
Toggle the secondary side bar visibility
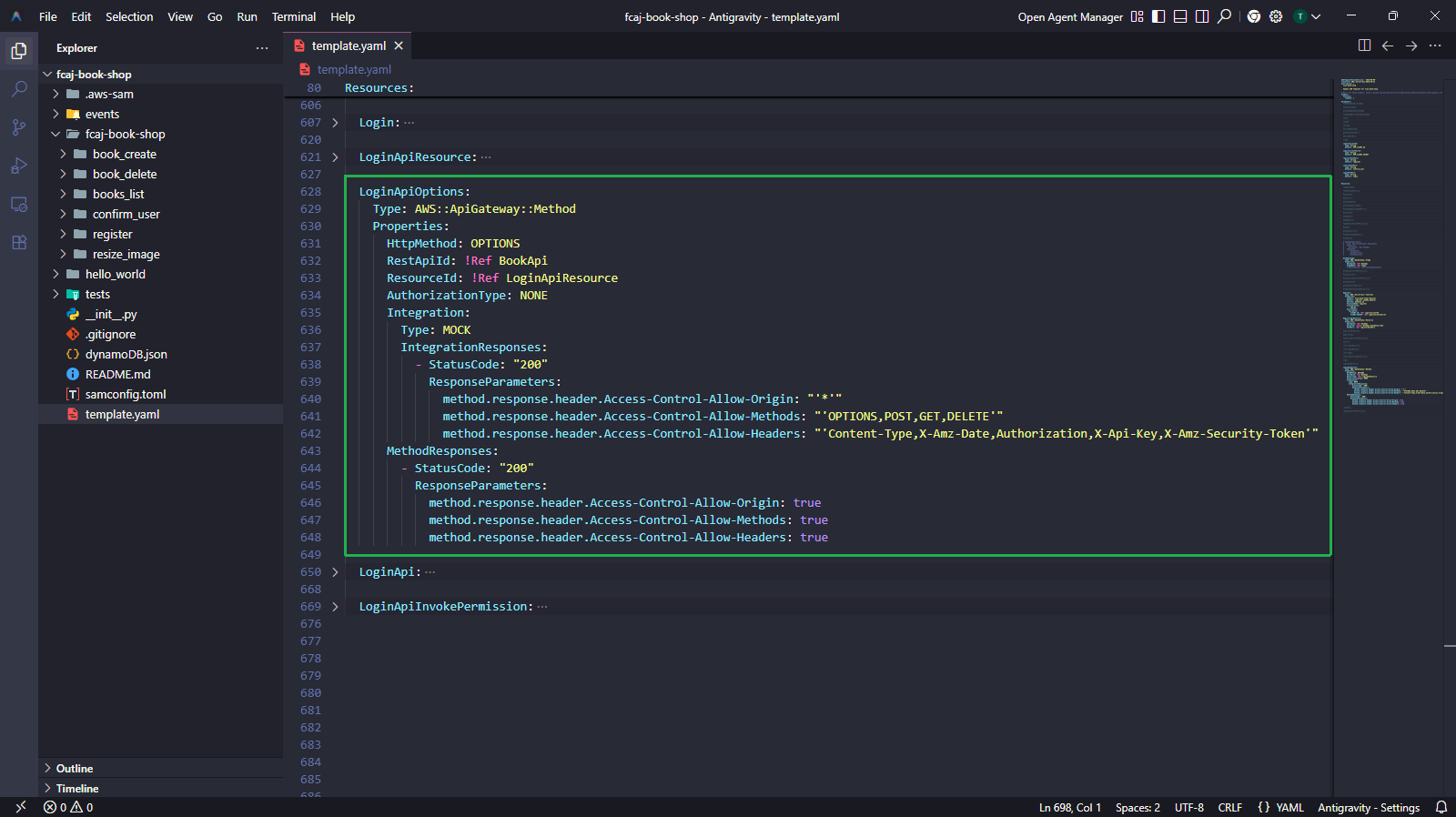click(x=1202, y=16)
